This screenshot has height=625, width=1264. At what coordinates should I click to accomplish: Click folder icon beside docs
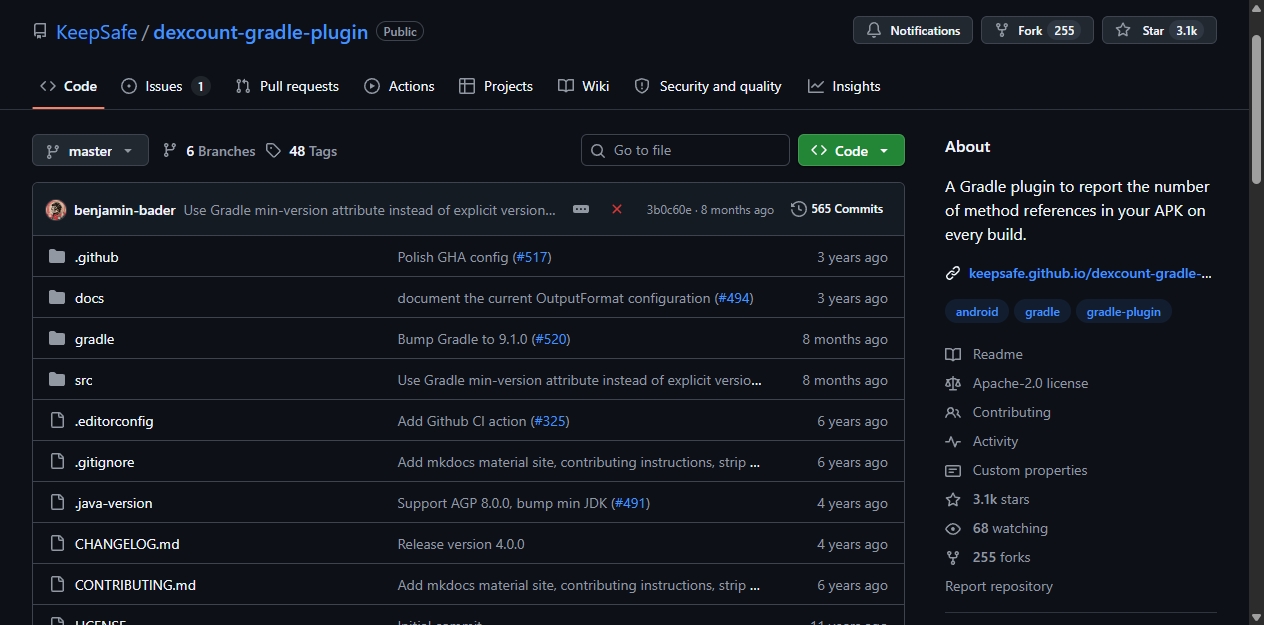57,298
